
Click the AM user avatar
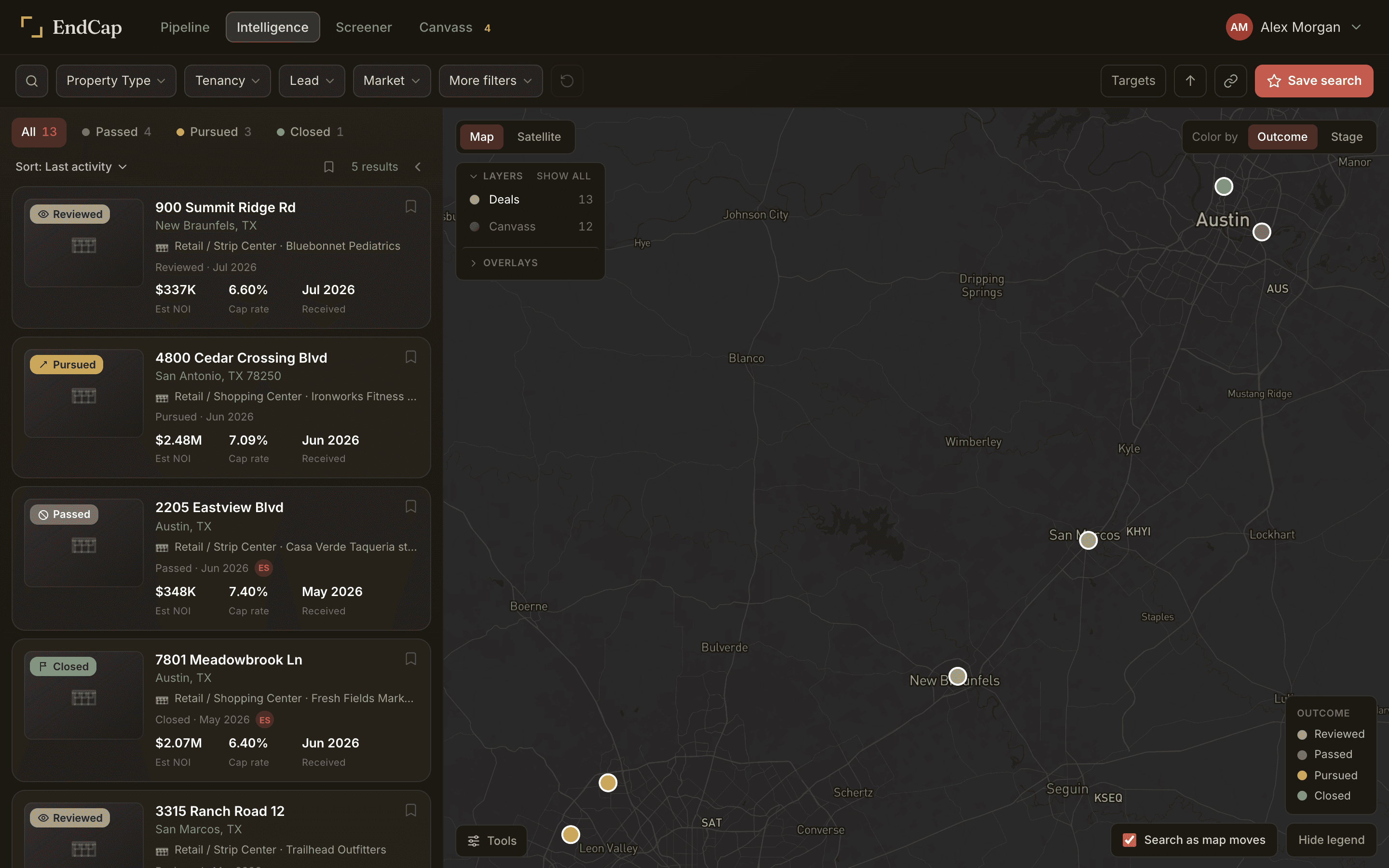pos(1239,27)
